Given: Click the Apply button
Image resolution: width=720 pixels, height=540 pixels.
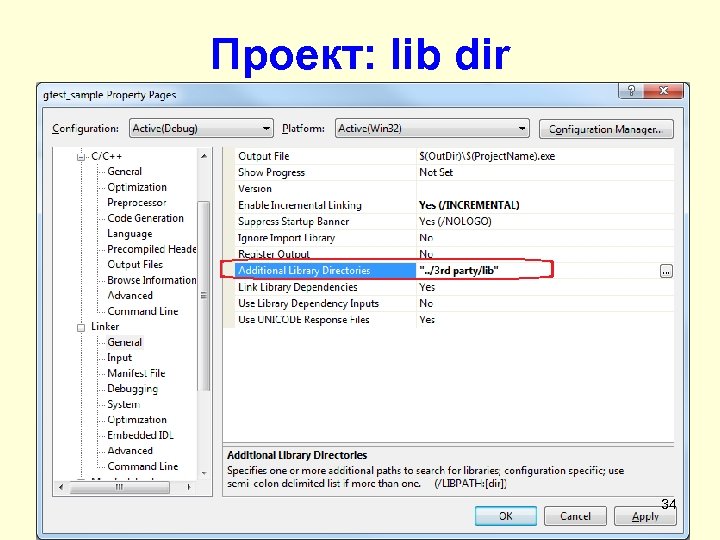Looking at the screenshot, I should pos(645,516).
